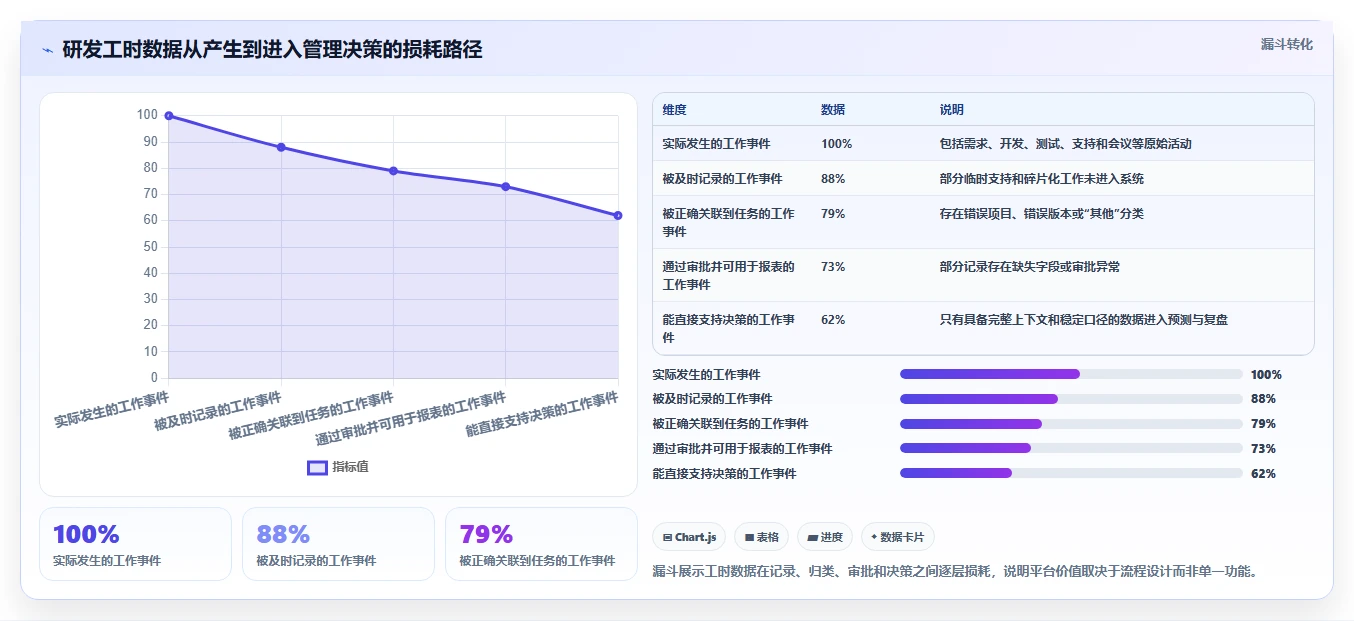Click the 通过审批并可用于报表的工作事件 progress bar
1354x621 pixels.
1071,449
